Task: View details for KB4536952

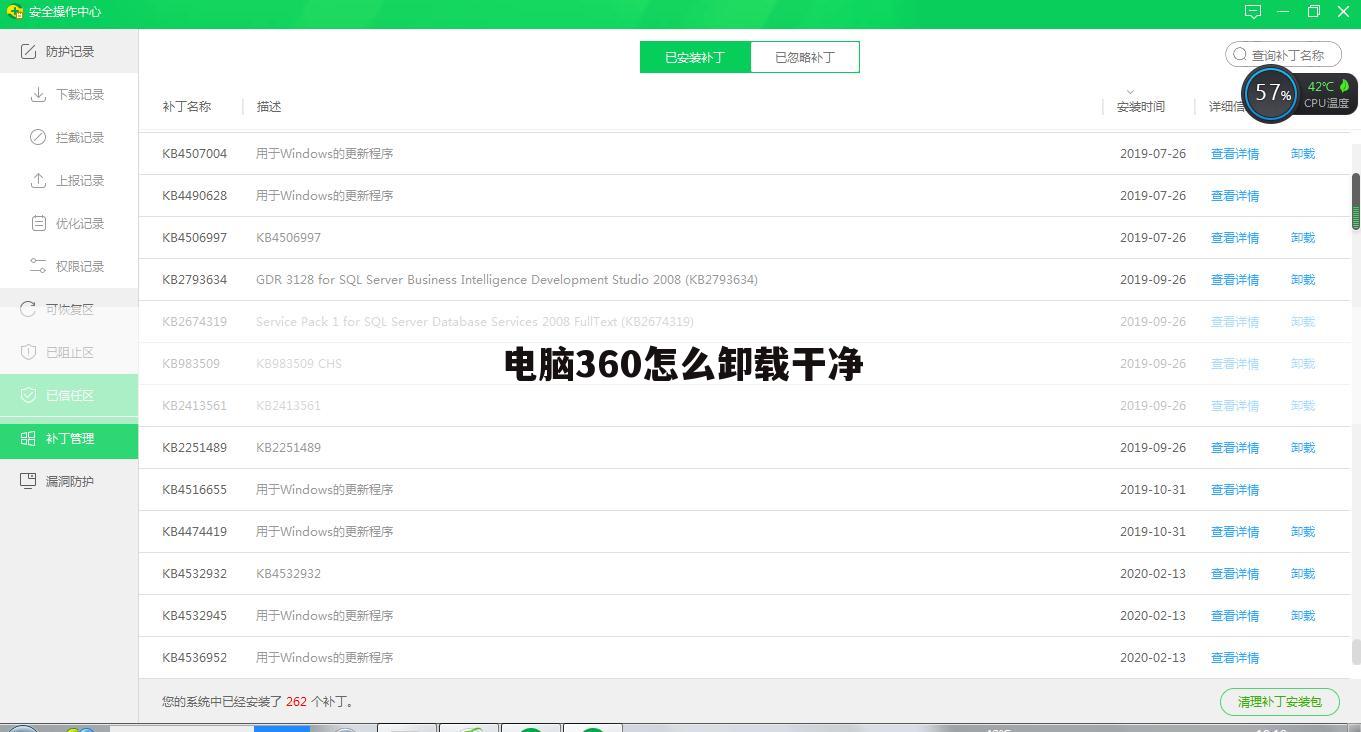Action: (1235, 658)
